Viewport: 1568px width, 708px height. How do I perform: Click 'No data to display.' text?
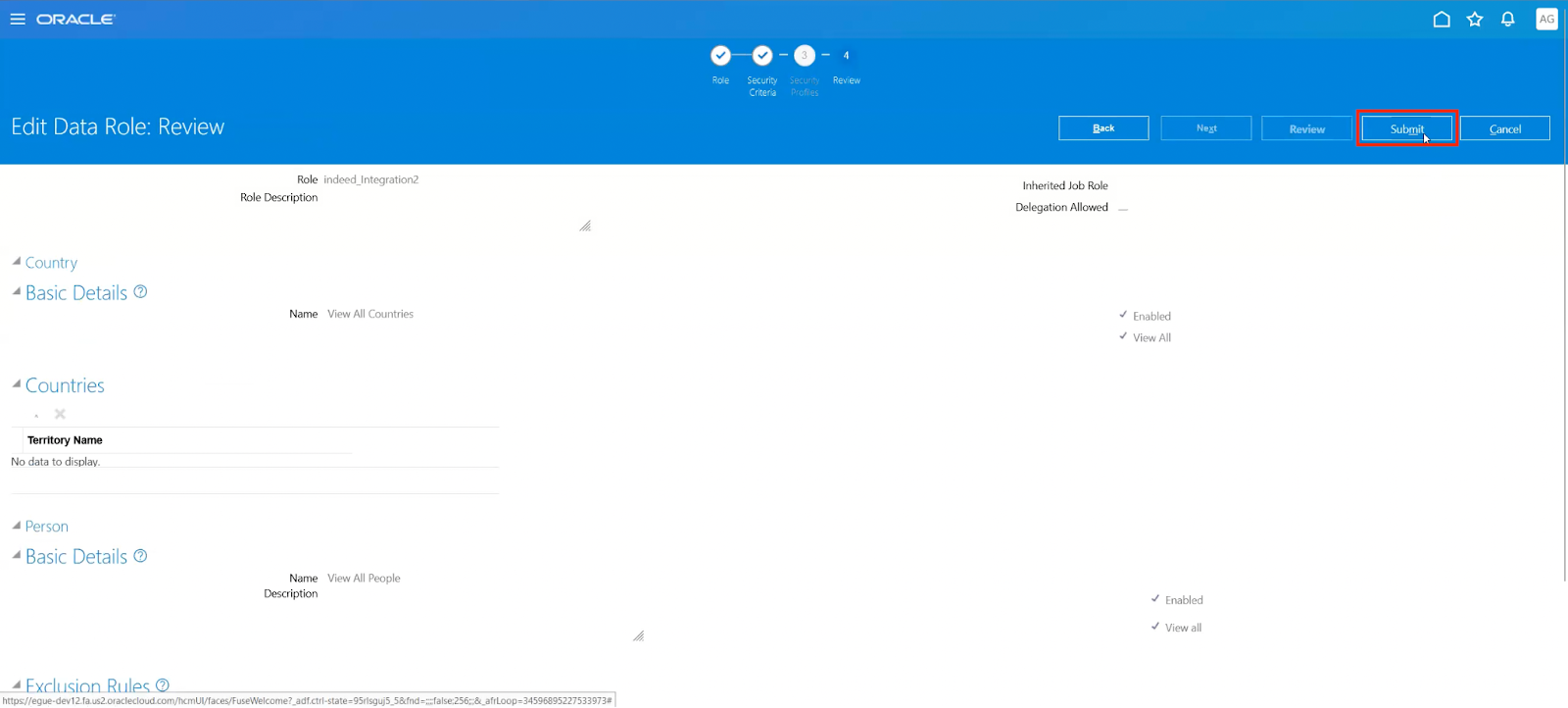point(55,462)
